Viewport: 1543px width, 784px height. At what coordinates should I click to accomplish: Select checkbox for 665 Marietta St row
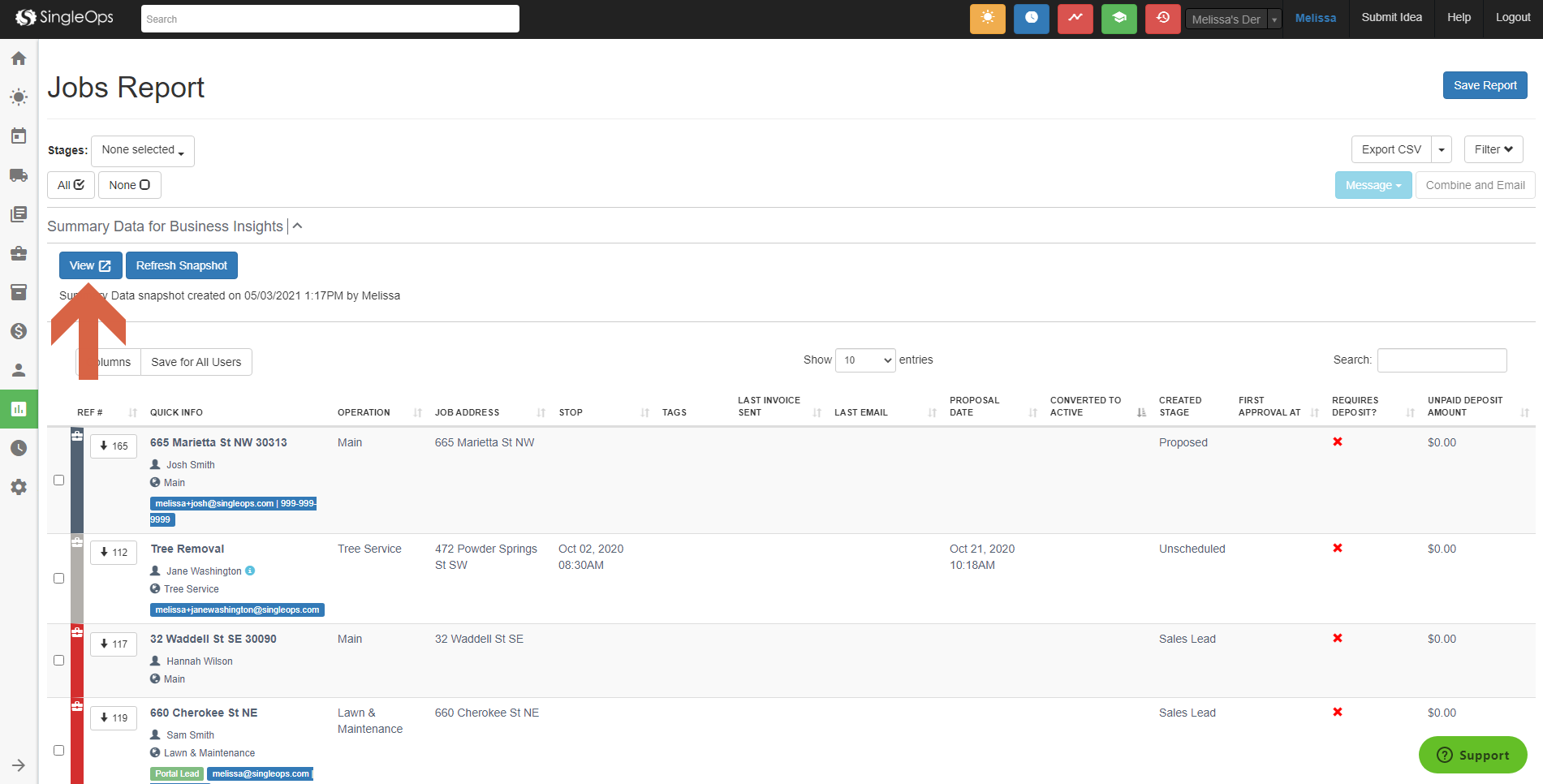pos(58,480)
